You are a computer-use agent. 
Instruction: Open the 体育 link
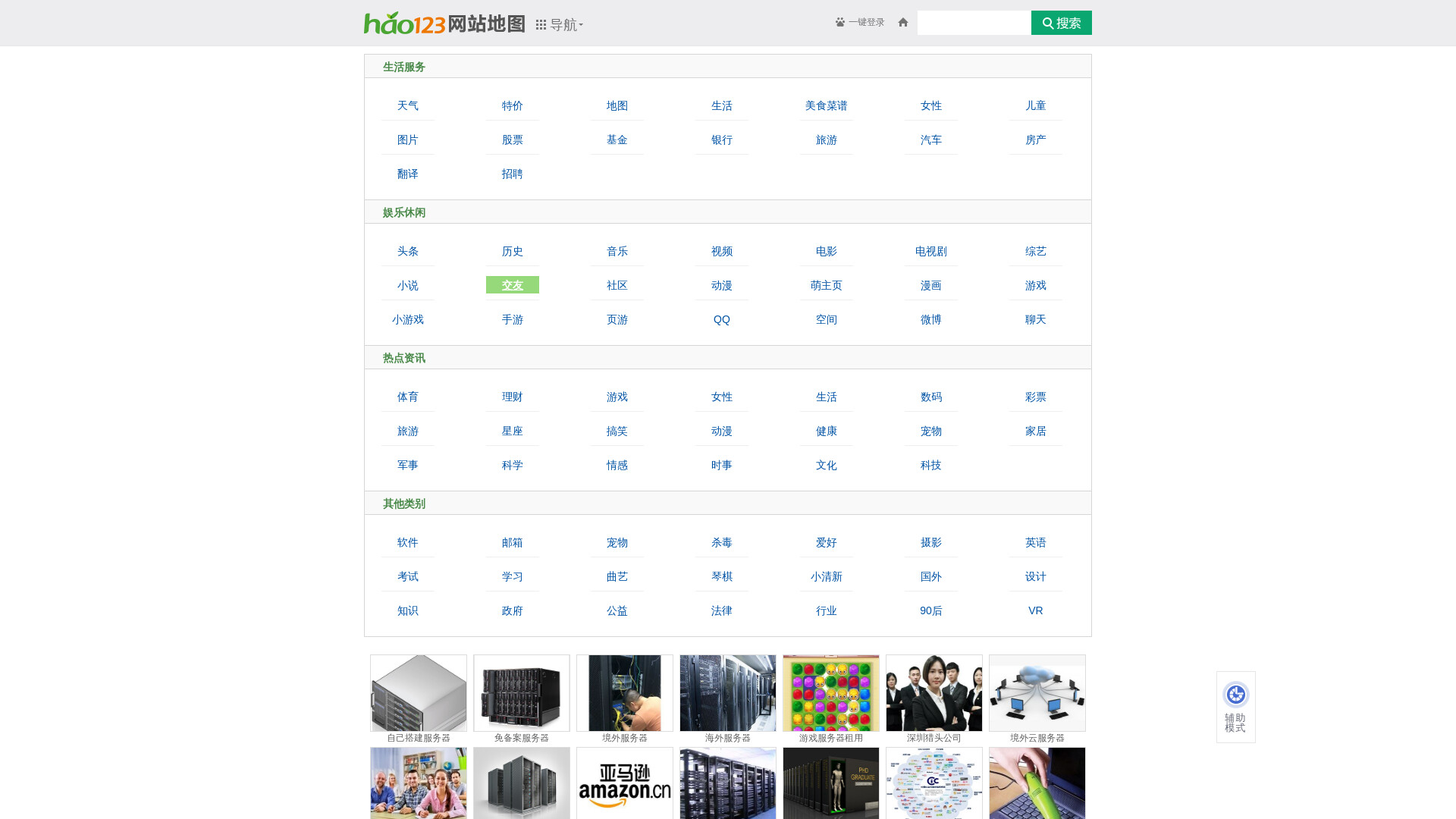pos(408,397)
